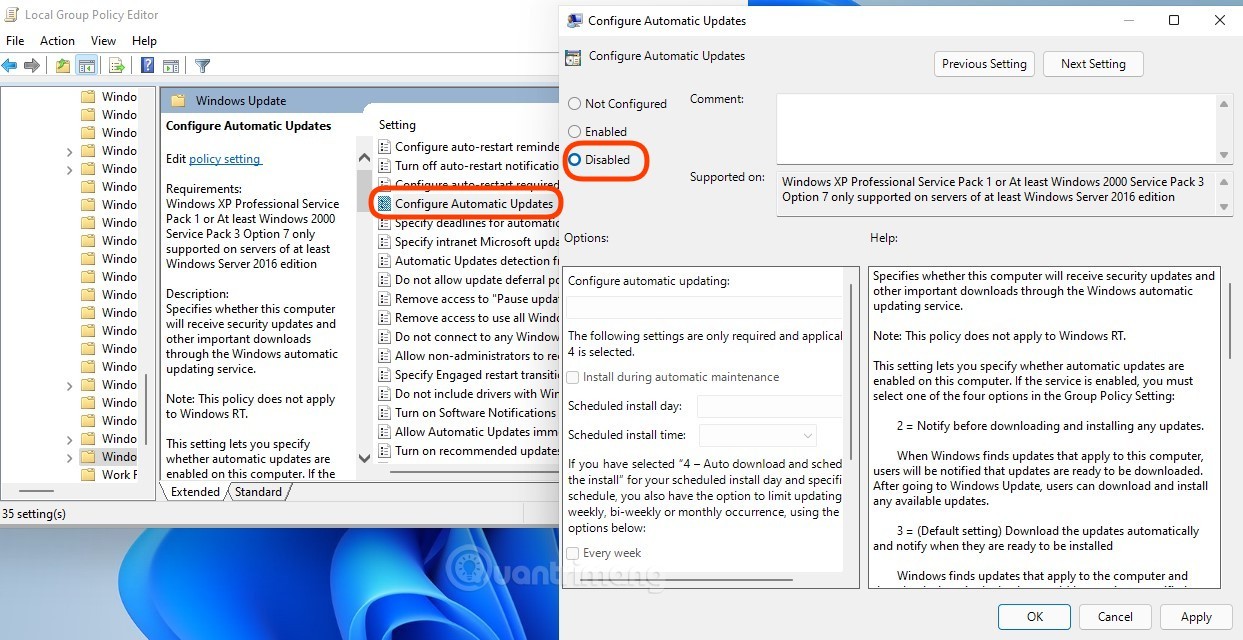Click the Apply button
Image resolution: width=1243 pixels, height=640 pixels.
pos(1196,617)
